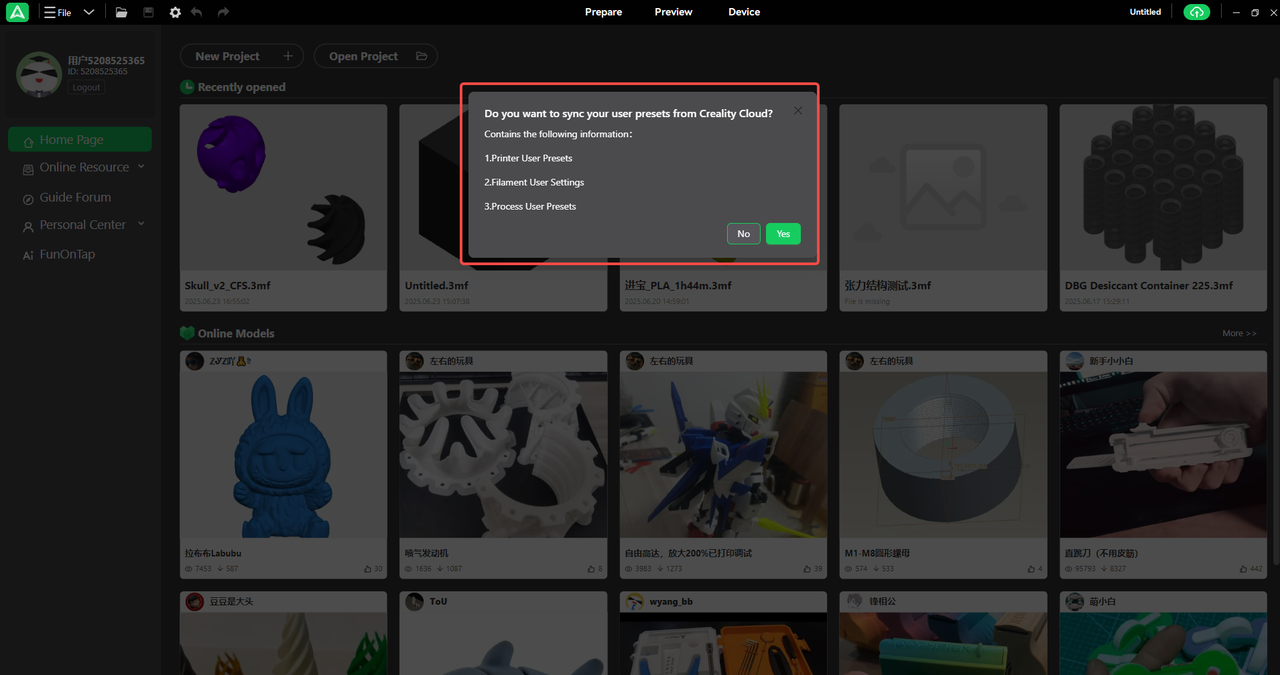Image resolution: width=1280 pixels, height=675 pixels.
Task: Click author avatar 萌小白
Action: (x=1074, y=601)
